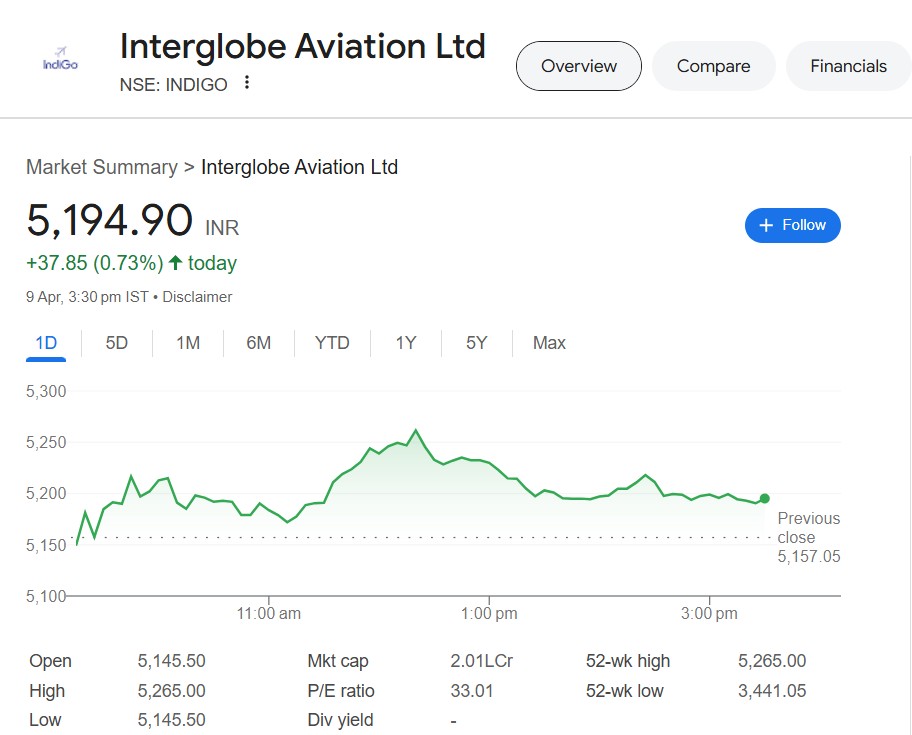Show year-to-date YTD chart
This screenshot has width=912, height=735.
(x=332, y=343)
